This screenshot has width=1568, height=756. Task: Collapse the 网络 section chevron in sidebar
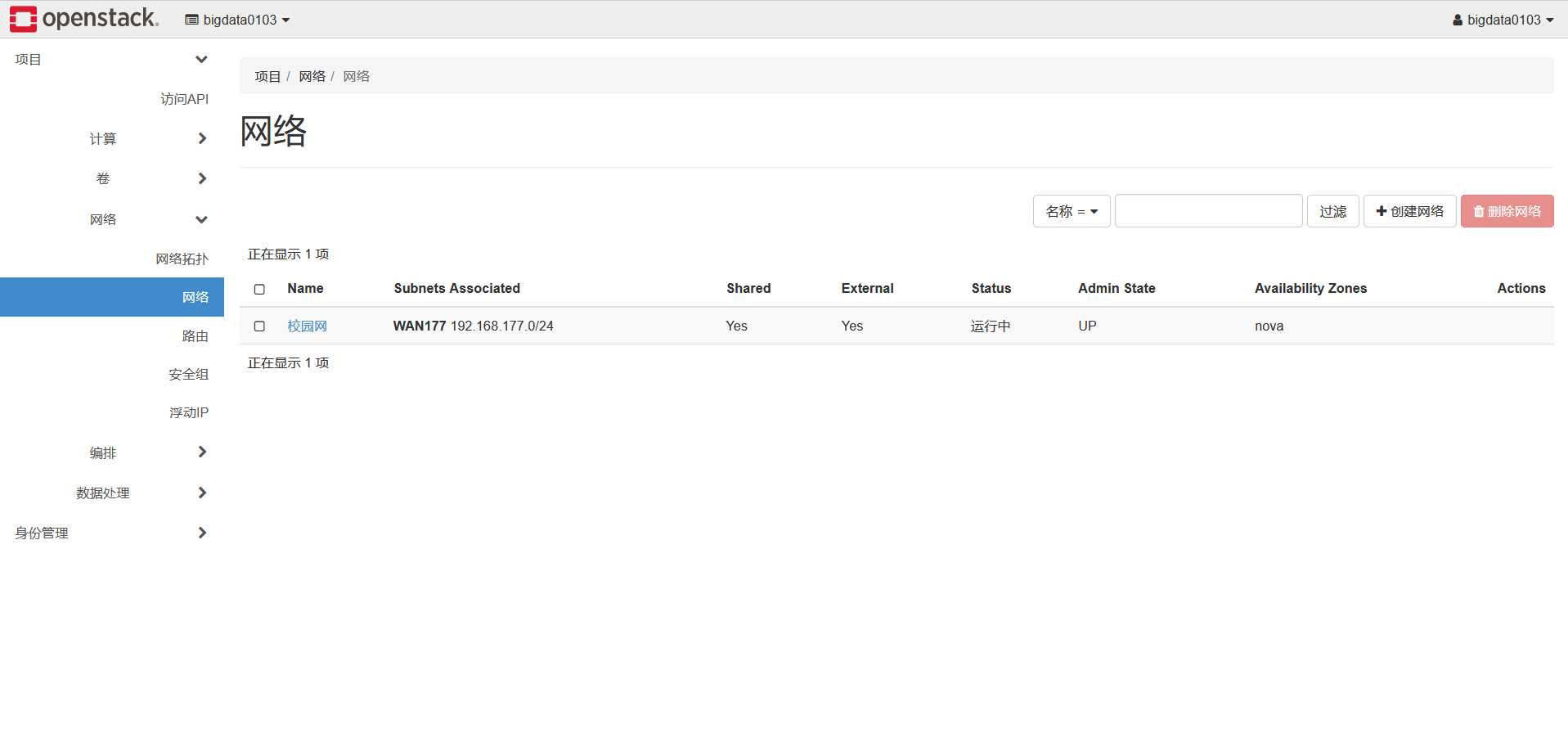(x=201, y=219)
